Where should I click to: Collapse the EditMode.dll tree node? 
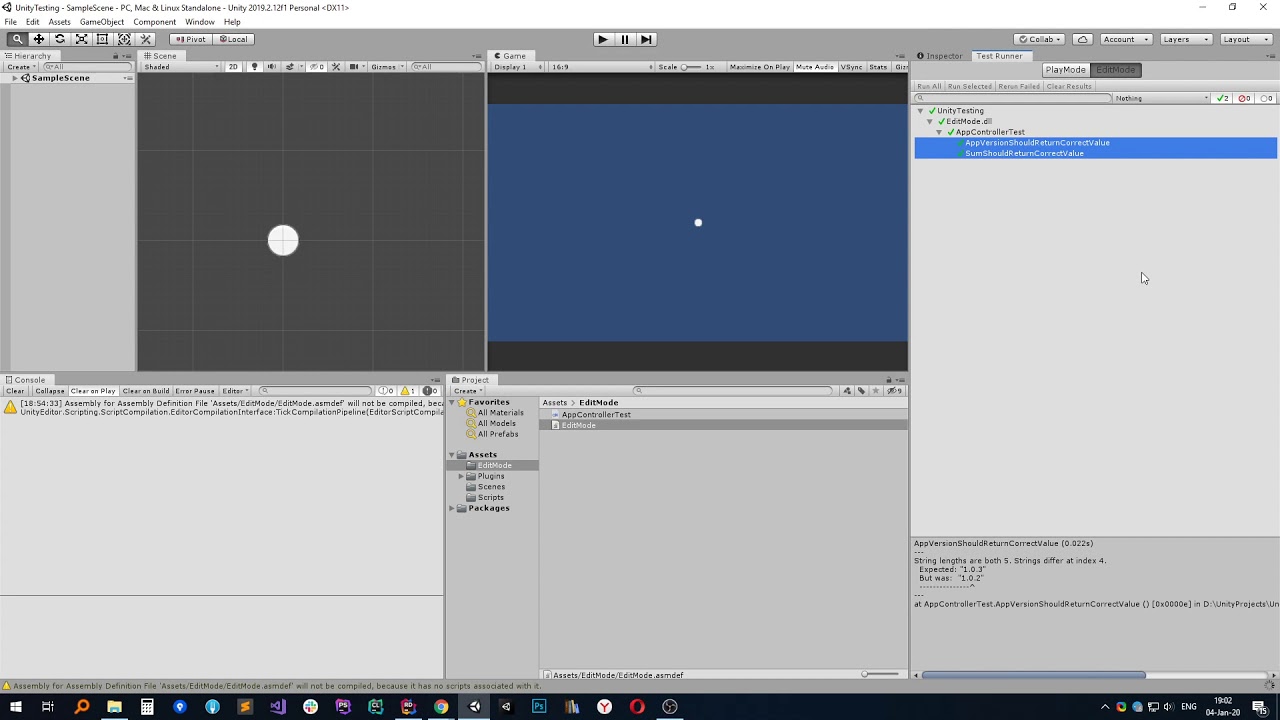click(930, 122)
